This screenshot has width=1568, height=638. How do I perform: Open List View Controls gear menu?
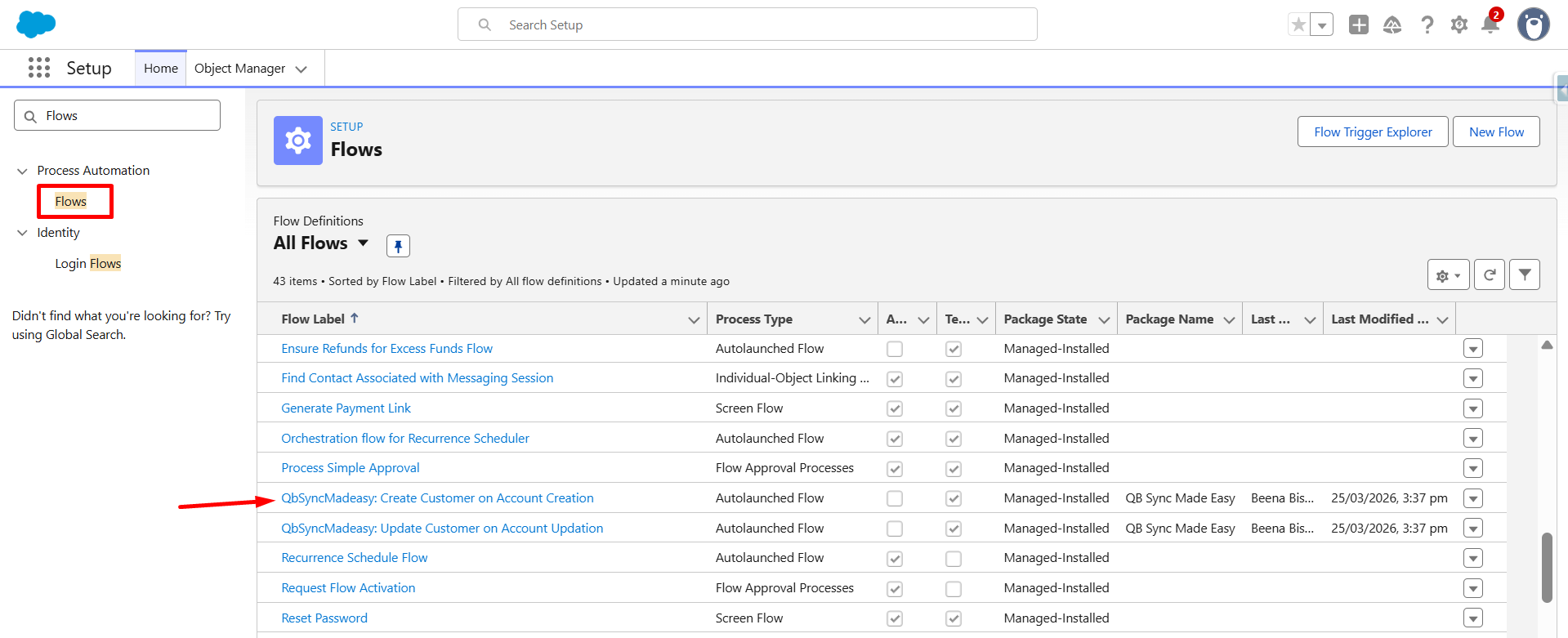pyautogui.click(x=1448, y=275)
